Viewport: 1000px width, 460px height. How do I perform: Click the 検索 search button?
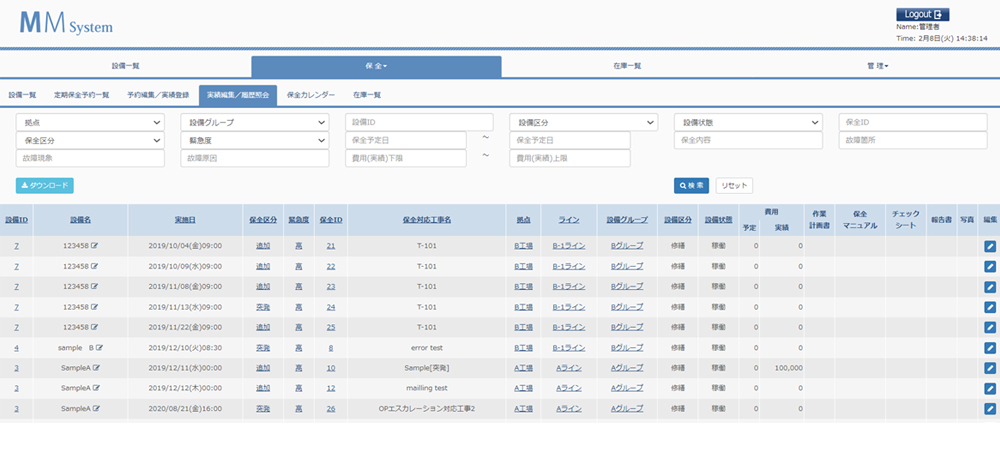691,186
